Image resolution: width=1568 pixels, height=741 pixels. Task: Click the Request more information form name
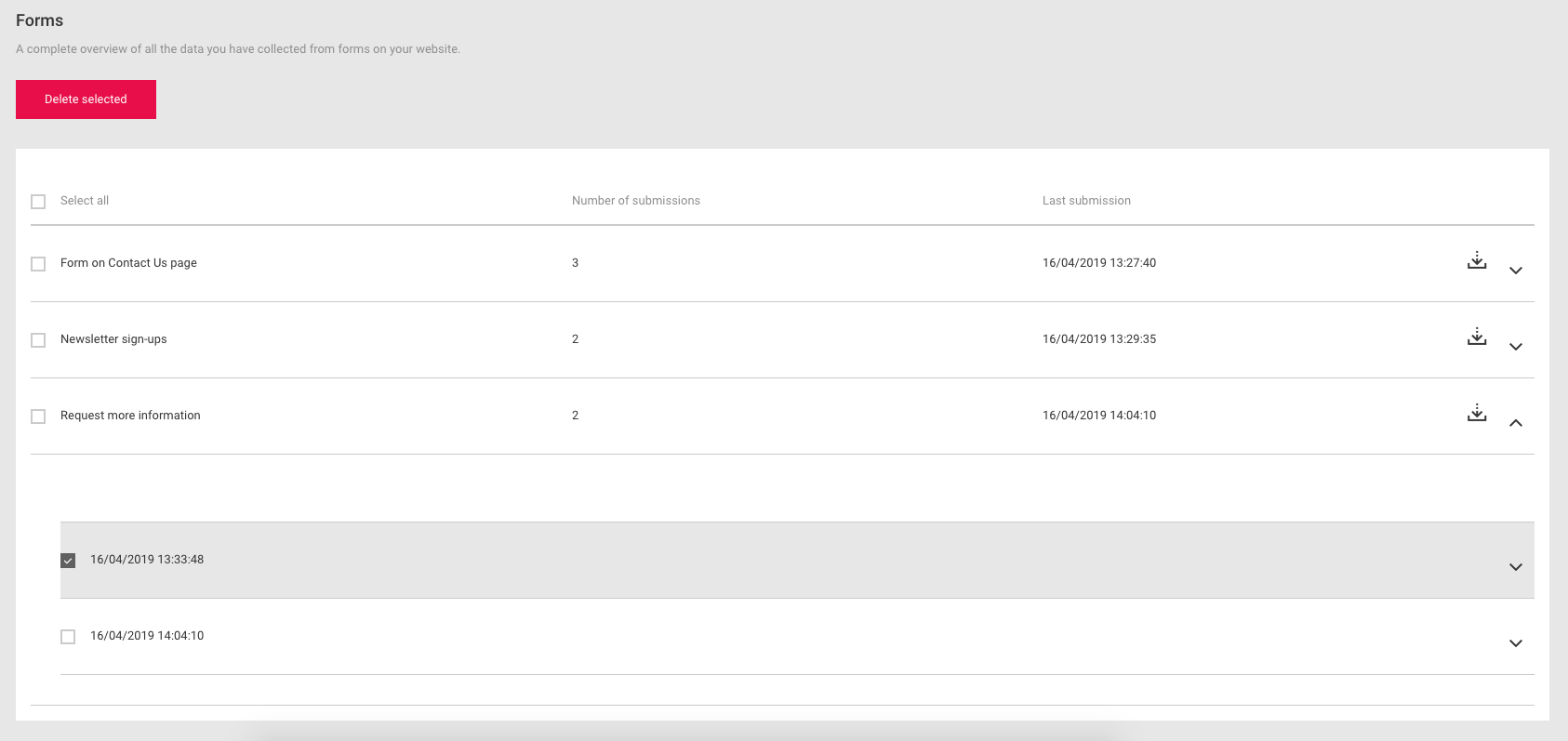click(130, 416)
